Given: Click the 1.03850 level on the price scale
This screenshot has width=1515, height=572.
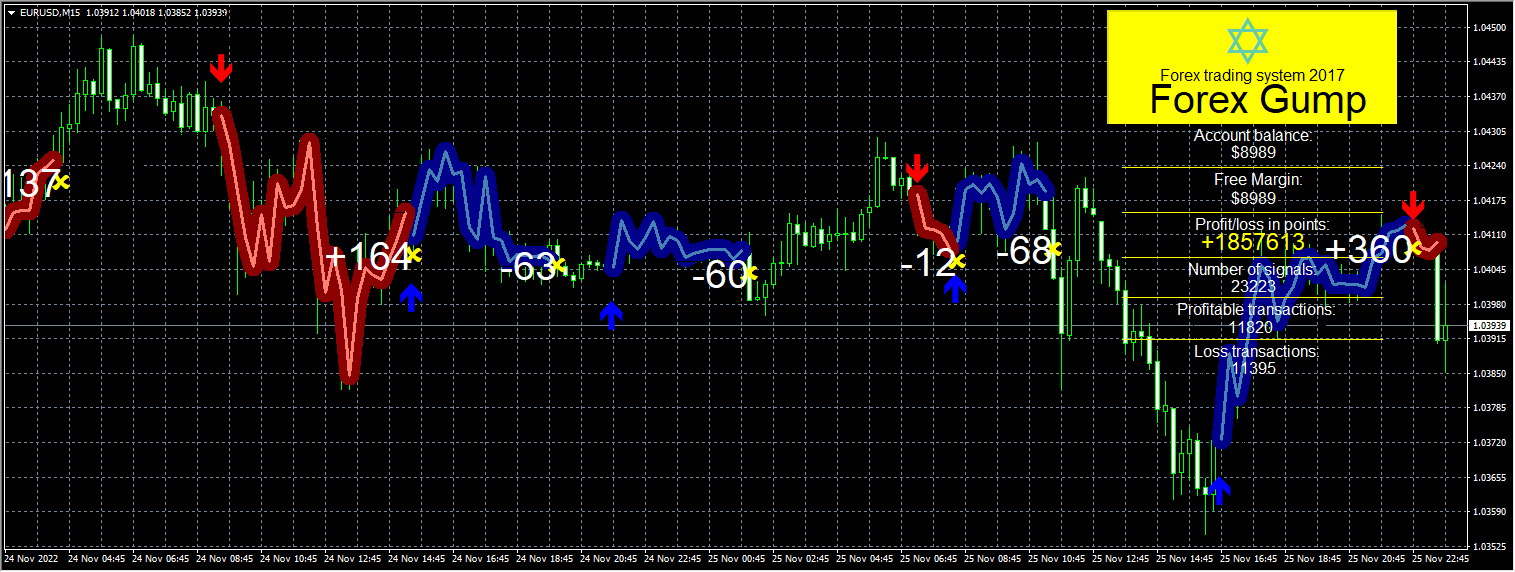Looking at the screenshot, I should point(1489,373).
